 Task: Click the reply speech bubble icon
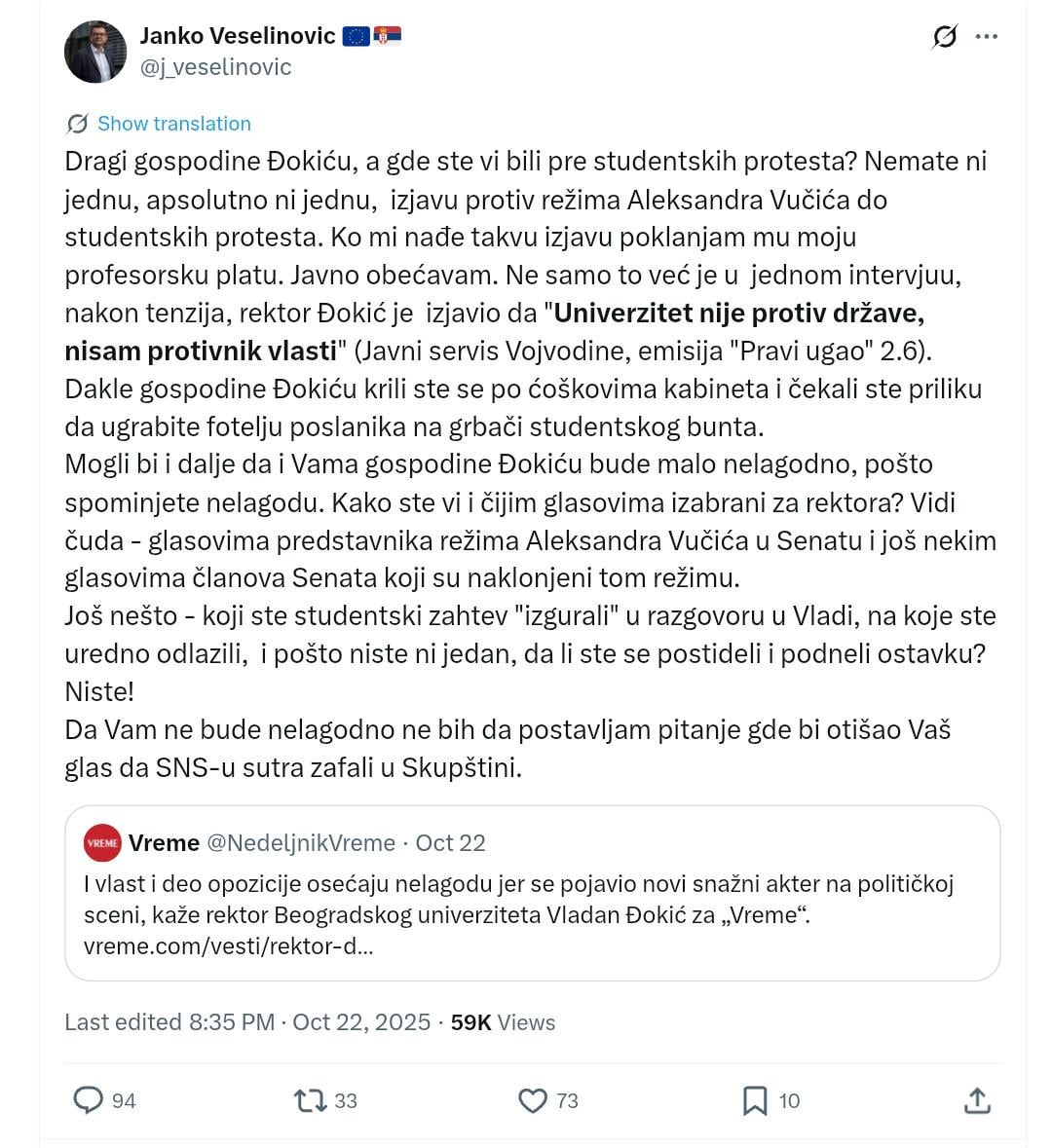coord(88,1099)
